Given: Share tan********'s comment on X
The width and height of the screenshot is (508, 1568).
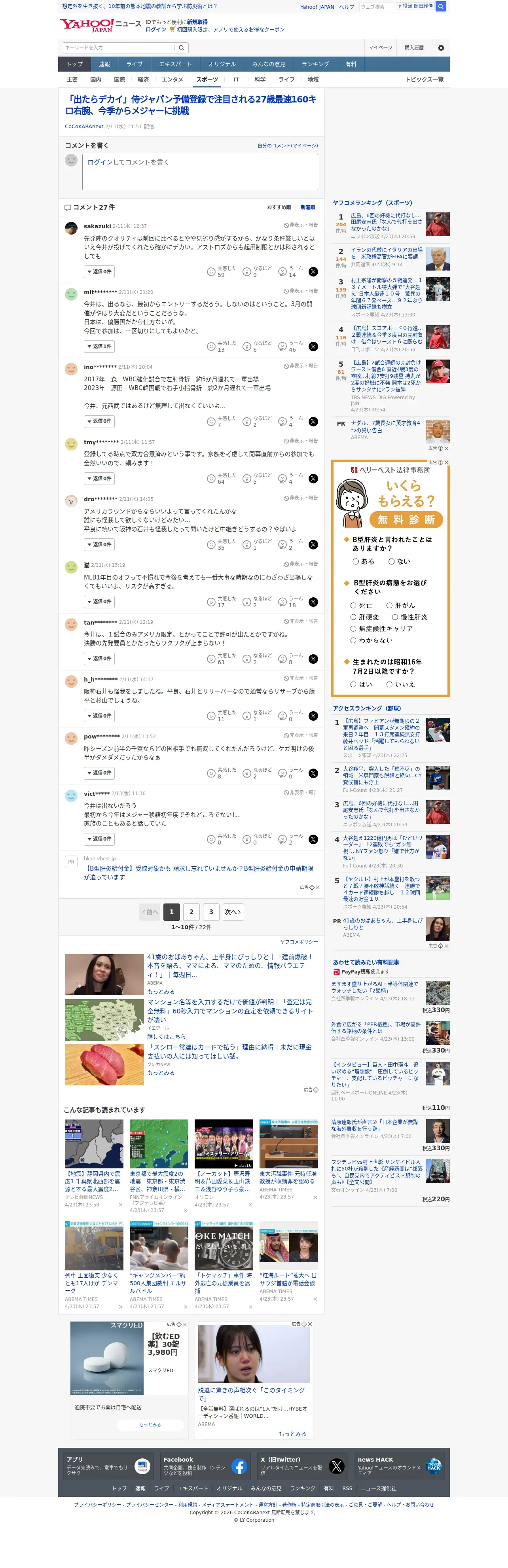Looking at the screenshot, I should click(313, 659).
